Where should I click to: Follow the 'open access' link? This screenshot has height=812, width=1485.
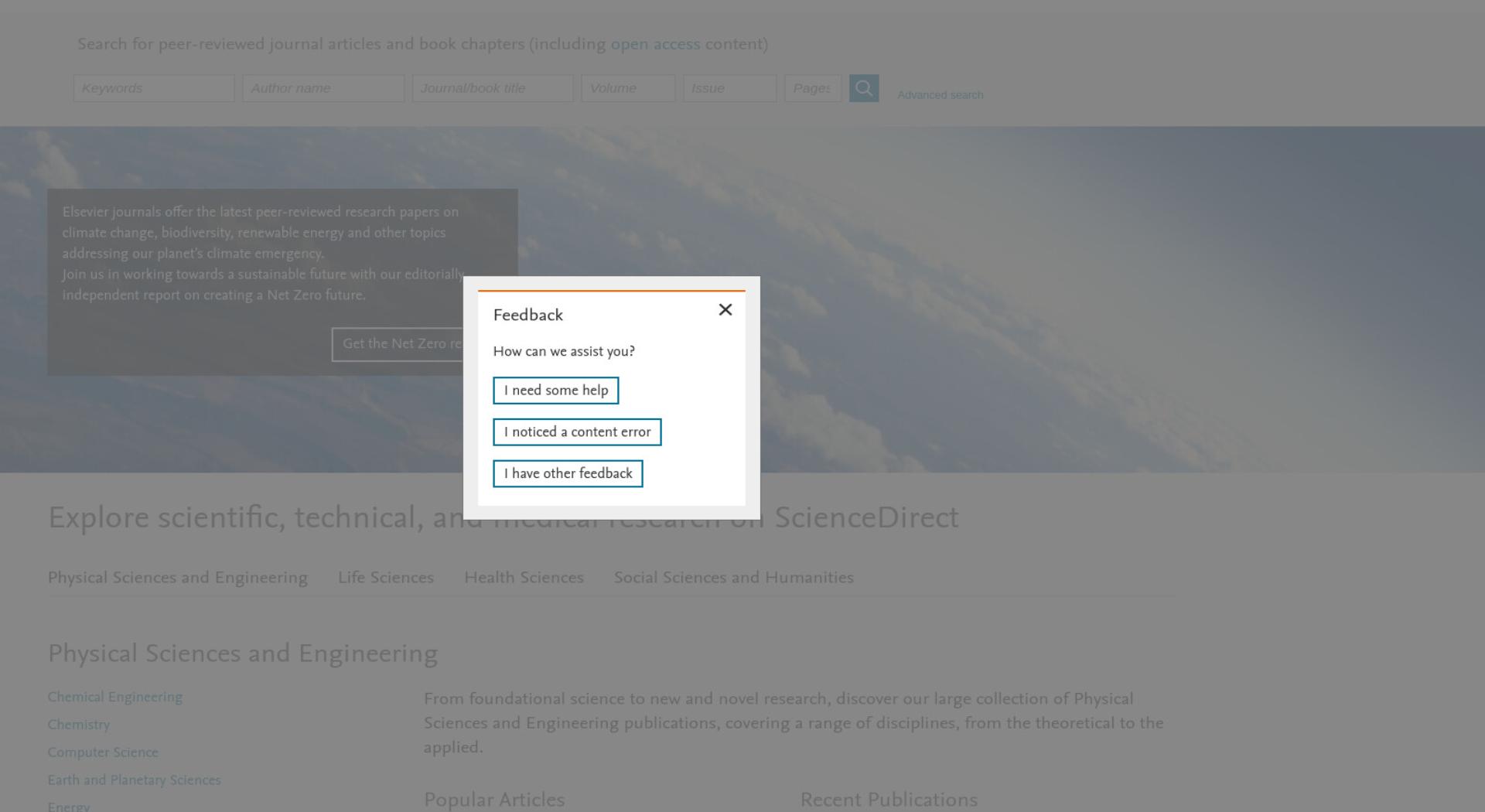click(655, 44)
